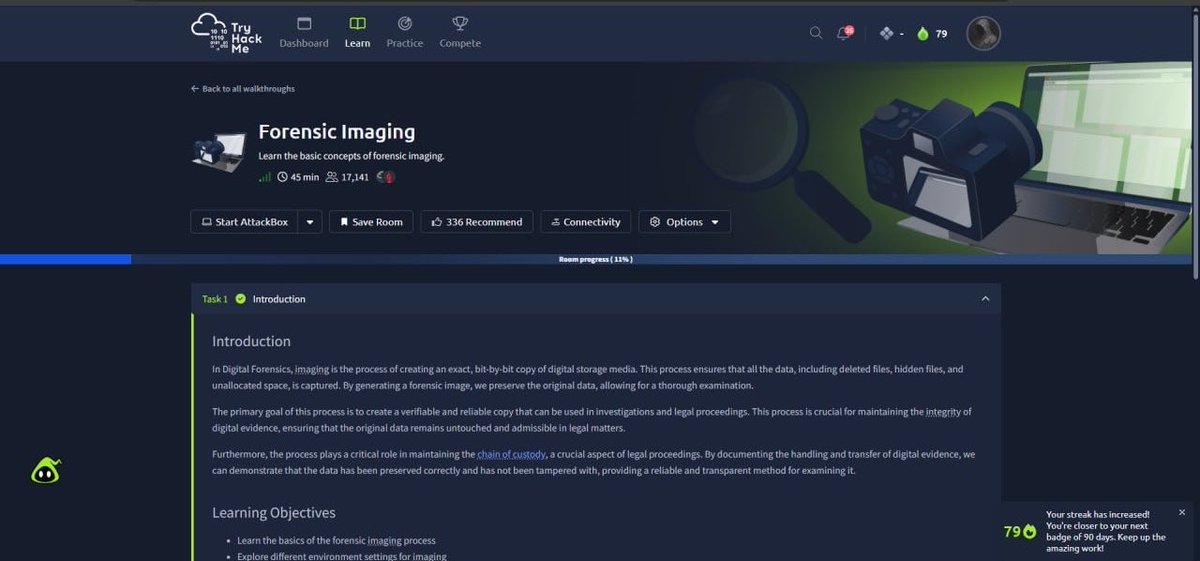Start the AttackBox

244,222
